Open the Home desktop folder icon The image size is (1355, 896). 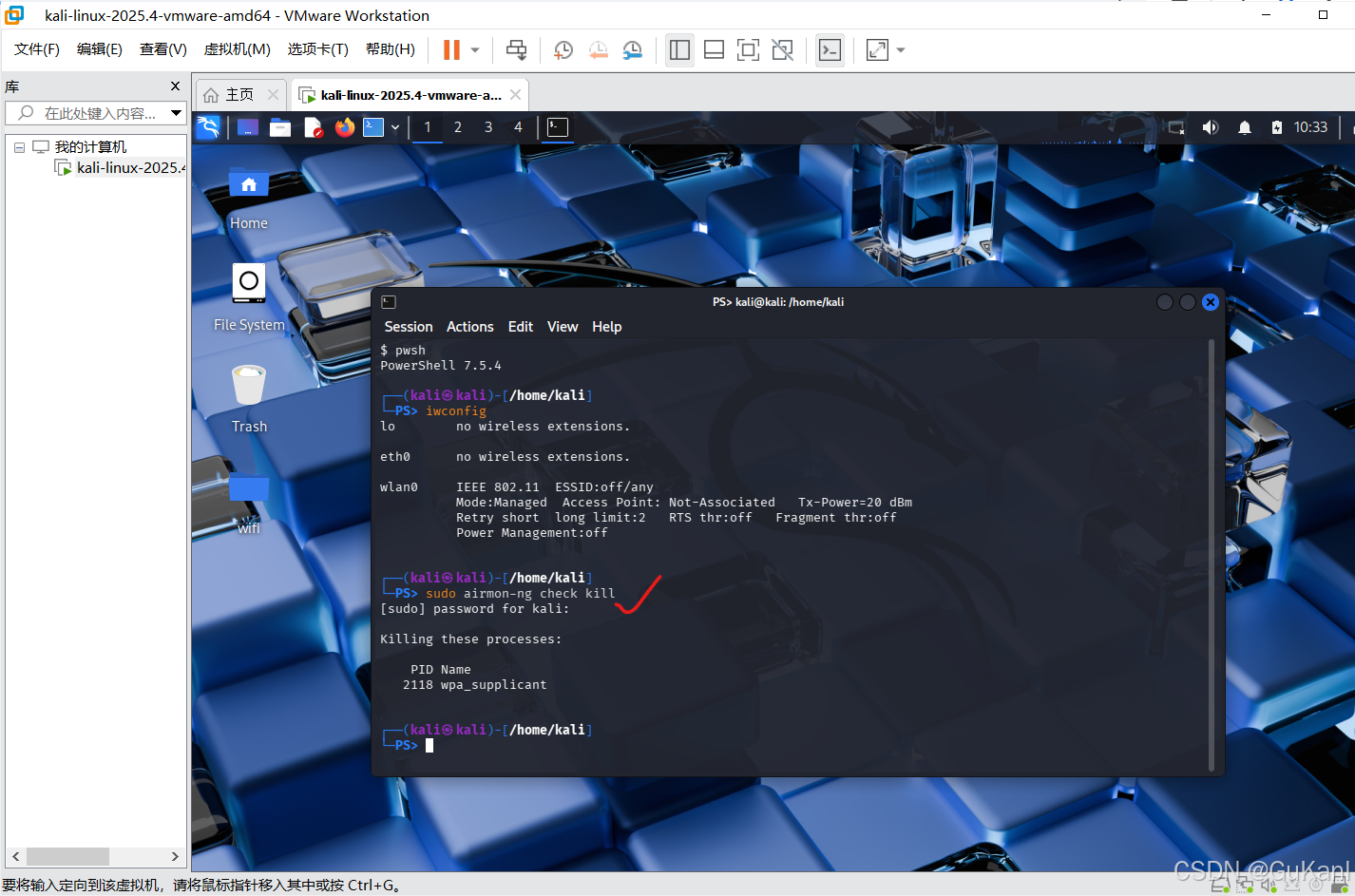click(x=249, y=198)
